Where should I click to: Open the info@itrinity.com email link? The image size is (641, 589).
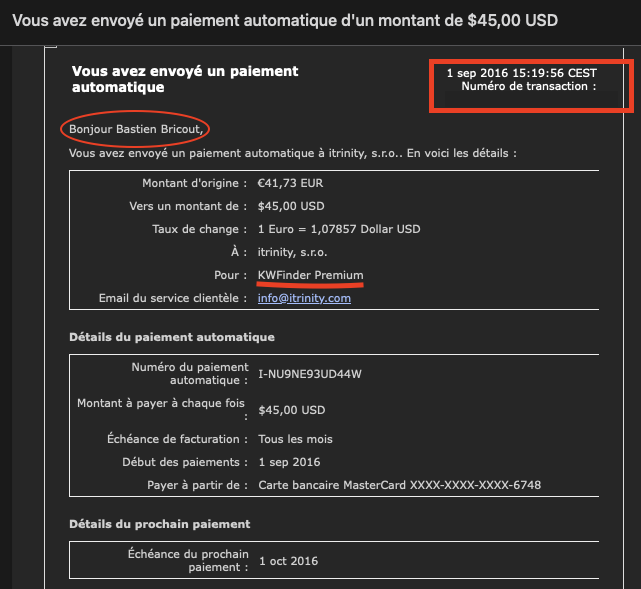(304, 298)
